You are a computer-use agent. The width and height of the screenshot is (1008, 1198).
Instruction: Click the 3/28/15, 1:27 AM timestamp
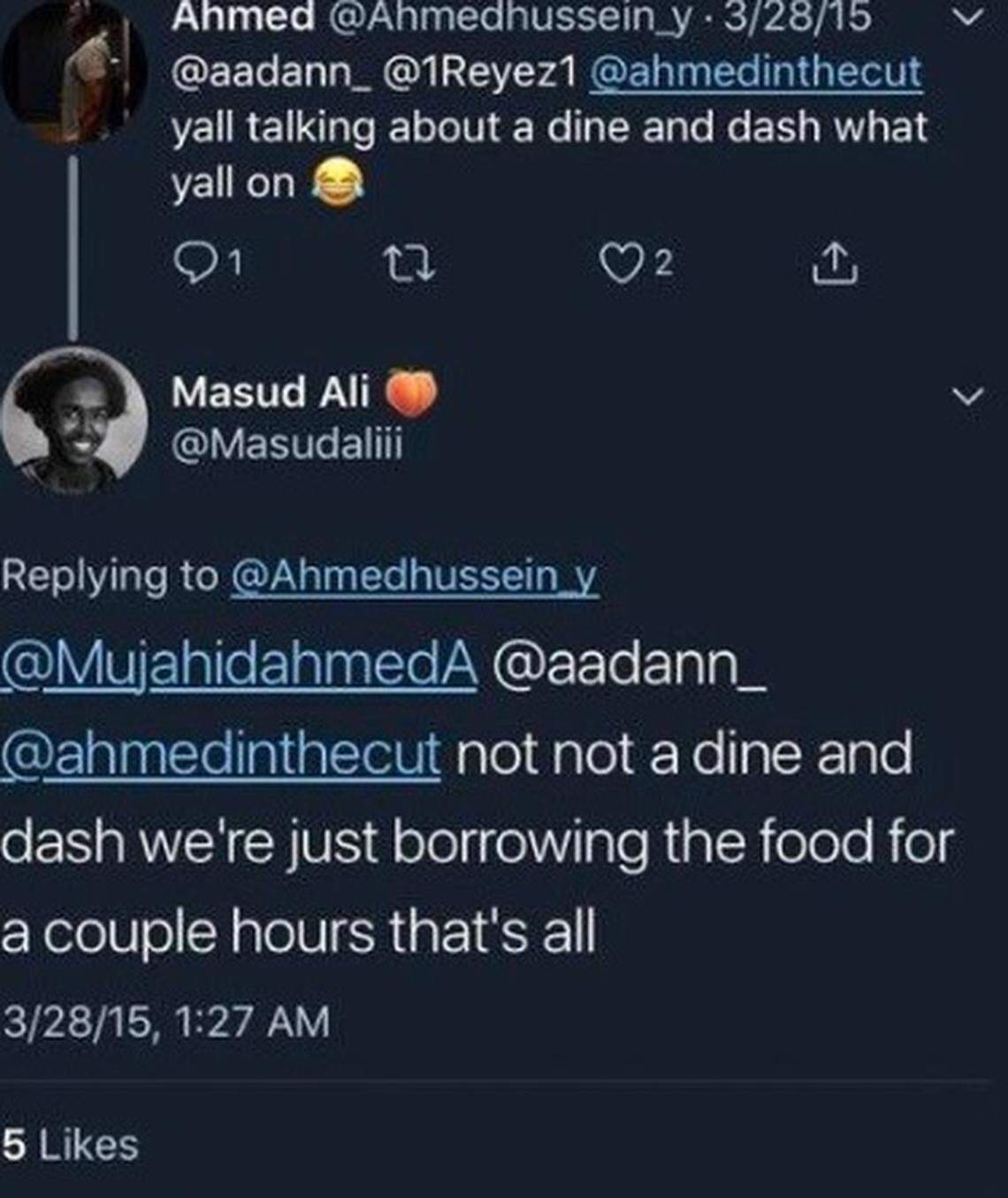click(x=165, y=1021)
